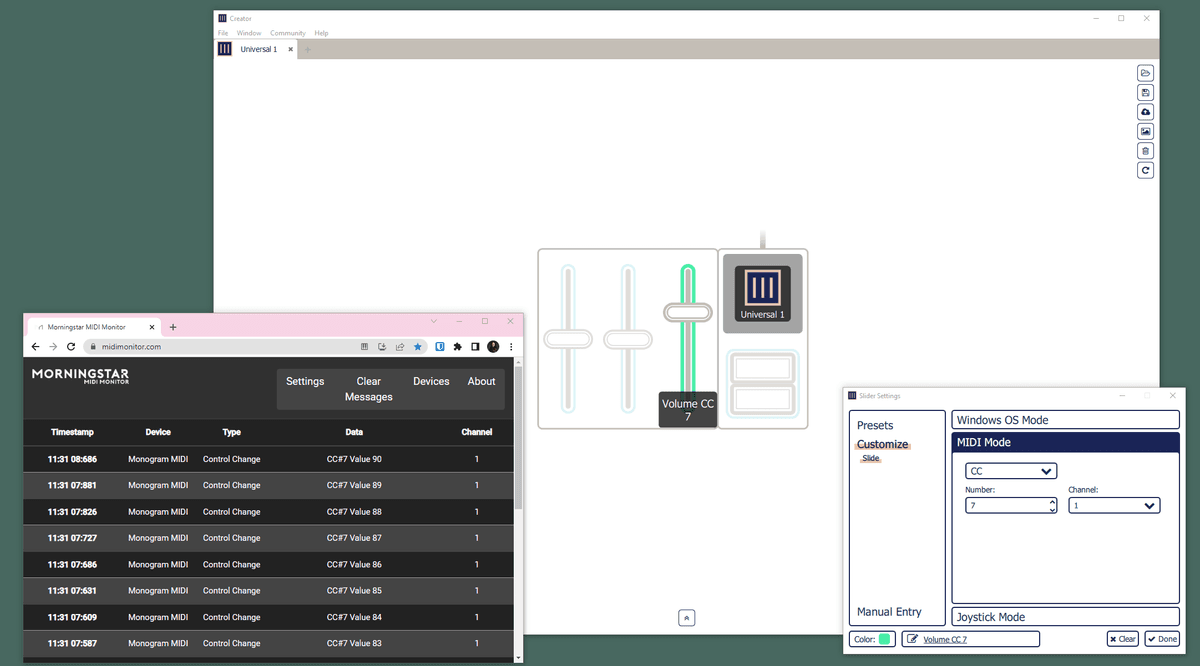Click the image export icon

pyautogui.click(x=1146, y=131)
